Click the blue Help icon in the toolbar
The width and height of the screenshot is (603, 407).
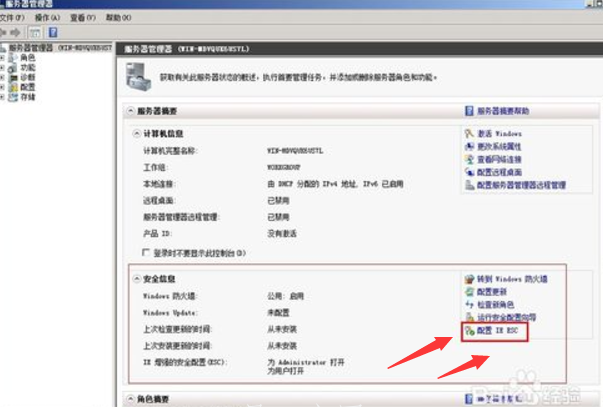click(53, 32)
